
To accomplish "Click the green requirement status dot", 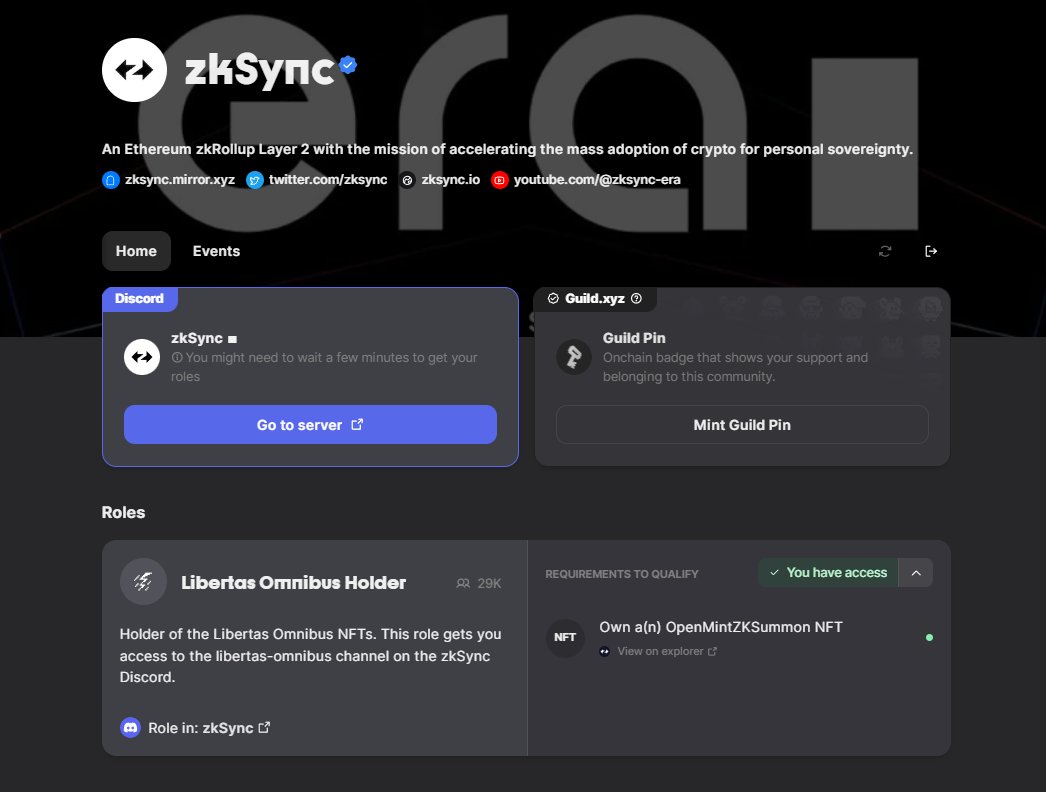I will point(929,638).
